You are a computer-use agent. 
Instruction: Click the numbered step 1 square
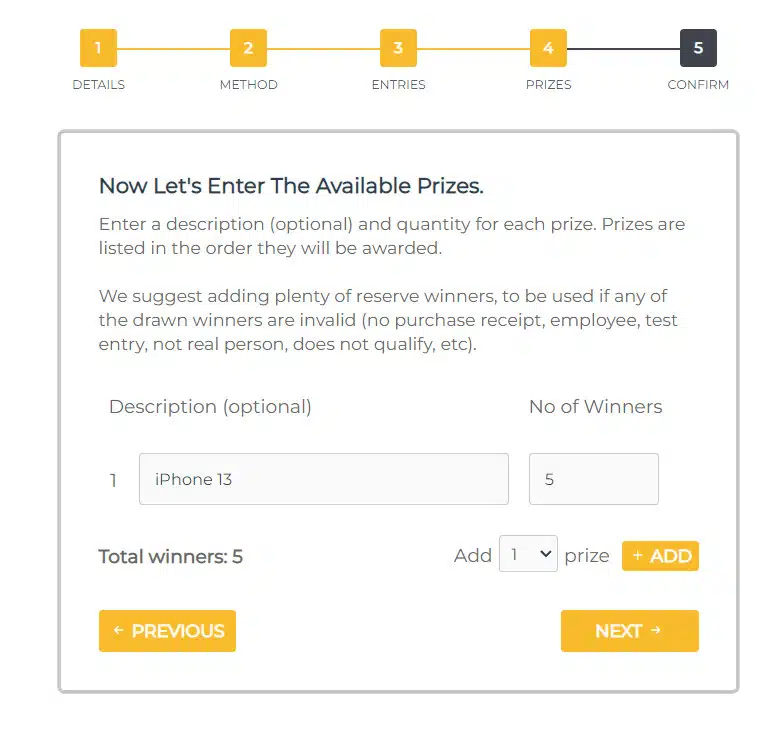[x=98, y=48]
